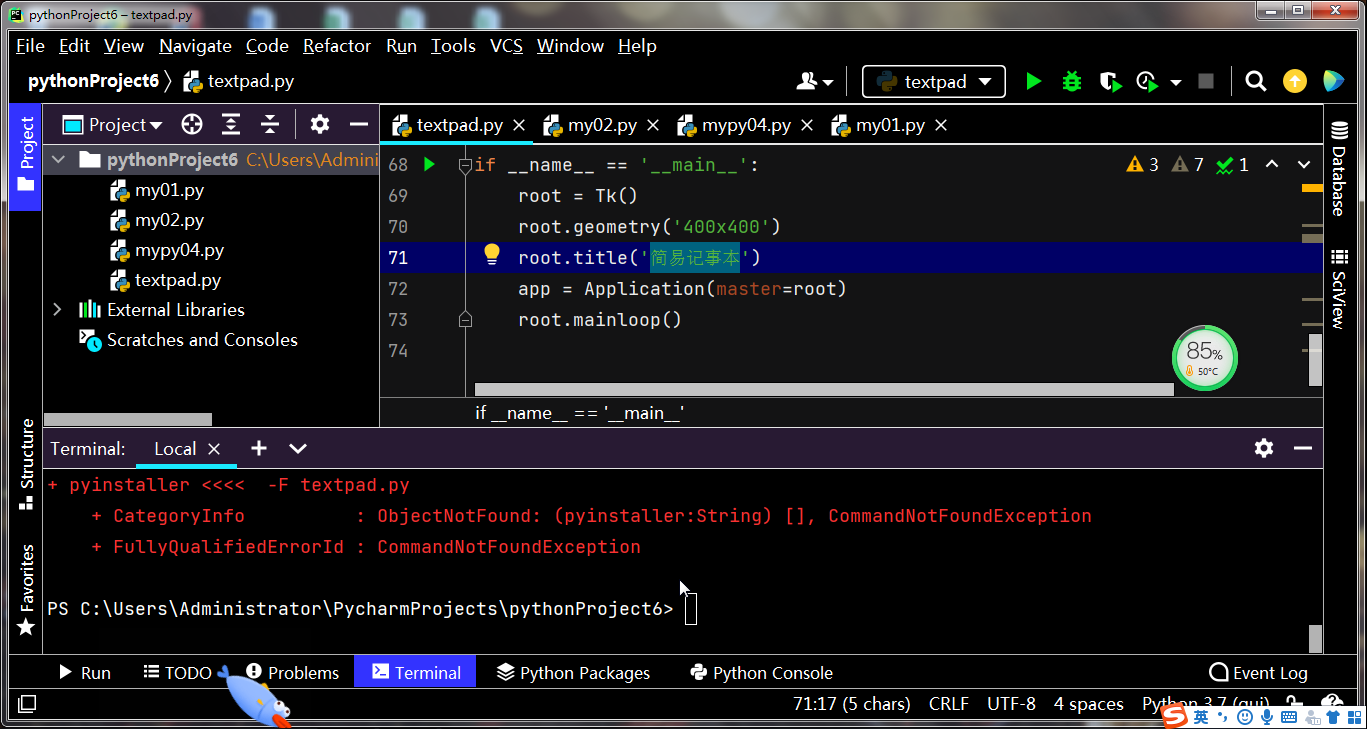1367x729 pixels.
Task: Open the VCS menu
Action: 506,46
